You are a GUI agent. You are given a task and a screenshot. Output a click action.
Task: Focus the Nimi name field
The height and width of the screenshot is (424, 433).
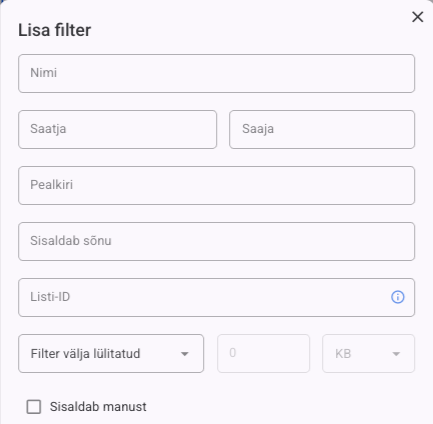216,73
